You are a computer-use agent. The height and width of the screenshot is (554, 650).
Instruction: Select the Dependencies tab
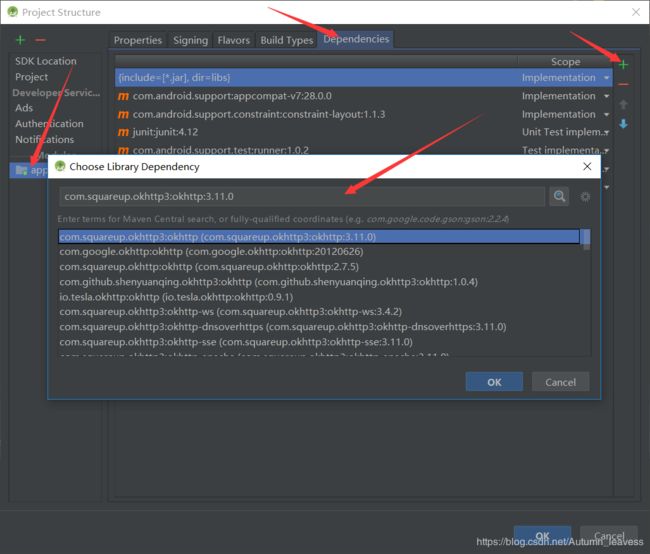[x=356, y=39]
